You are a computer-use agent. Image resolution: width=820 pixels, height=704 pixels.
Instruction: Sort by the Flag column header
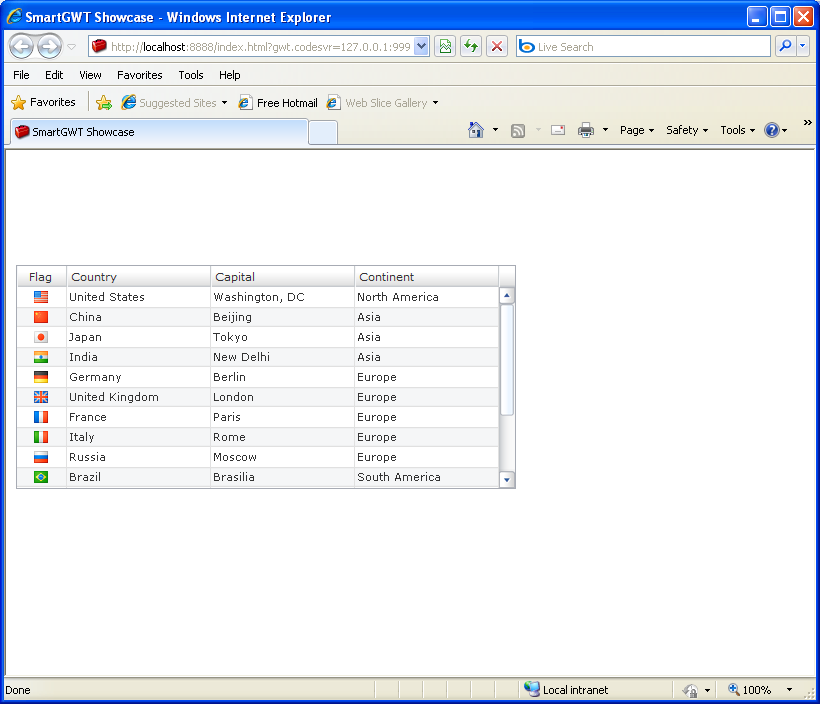tap(41, 277)
